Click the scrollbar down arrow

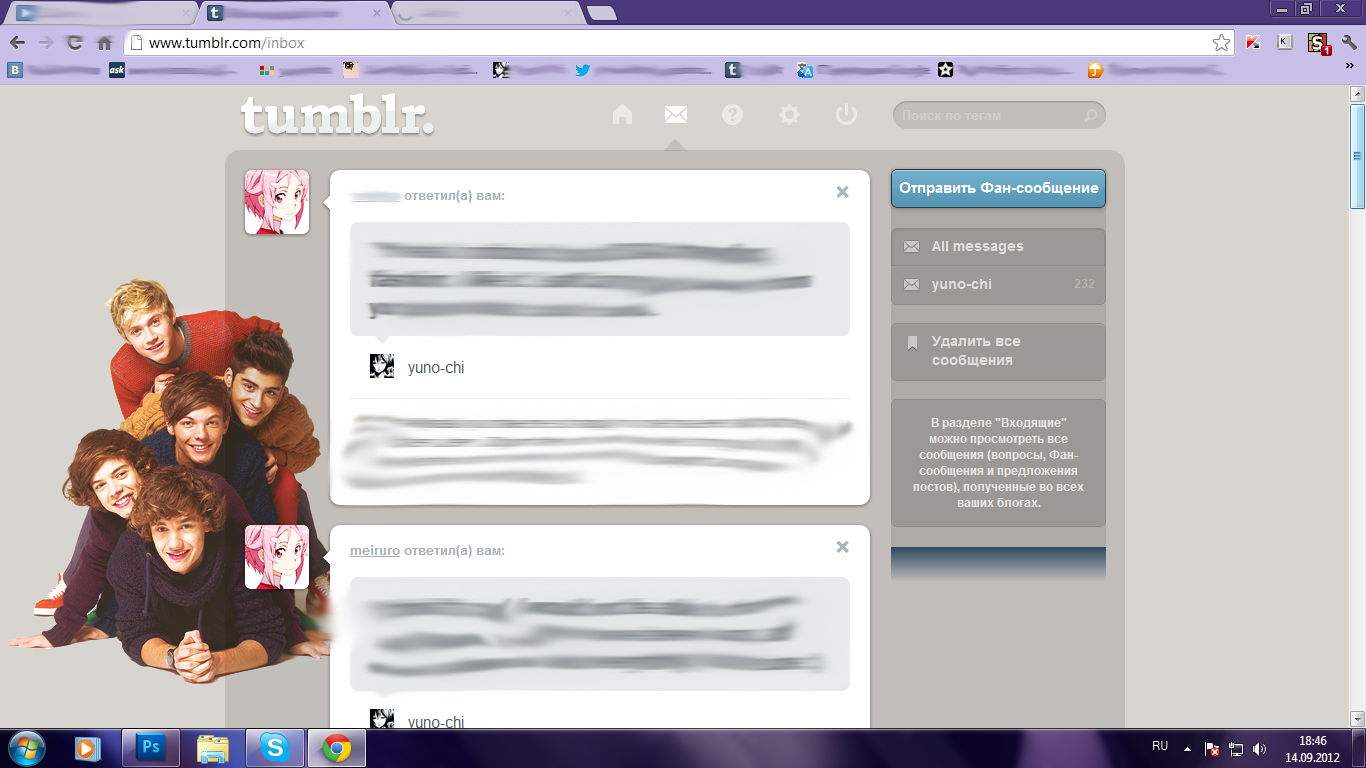click(x=1357, y=718)
